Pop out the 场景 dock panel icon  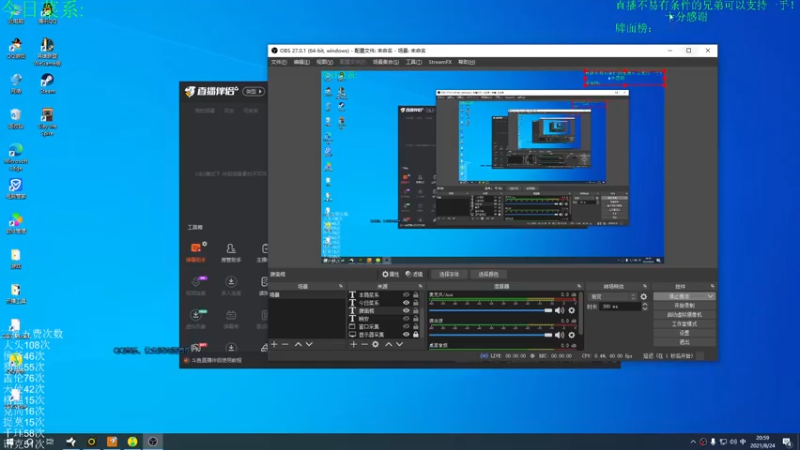tap(341, 286)
